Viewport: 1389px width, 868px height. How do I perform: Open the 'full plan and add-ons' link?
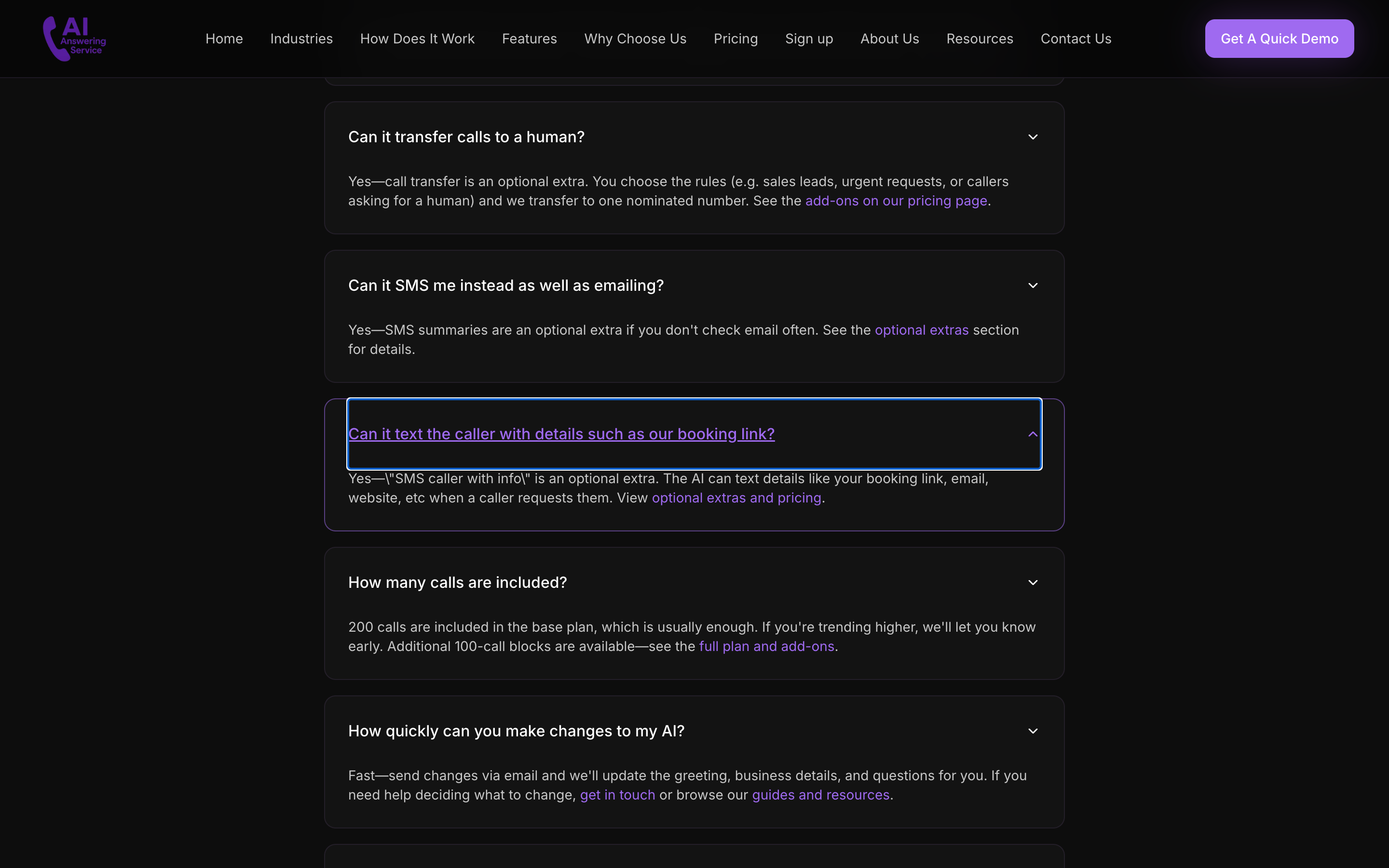tap(767, 646)
